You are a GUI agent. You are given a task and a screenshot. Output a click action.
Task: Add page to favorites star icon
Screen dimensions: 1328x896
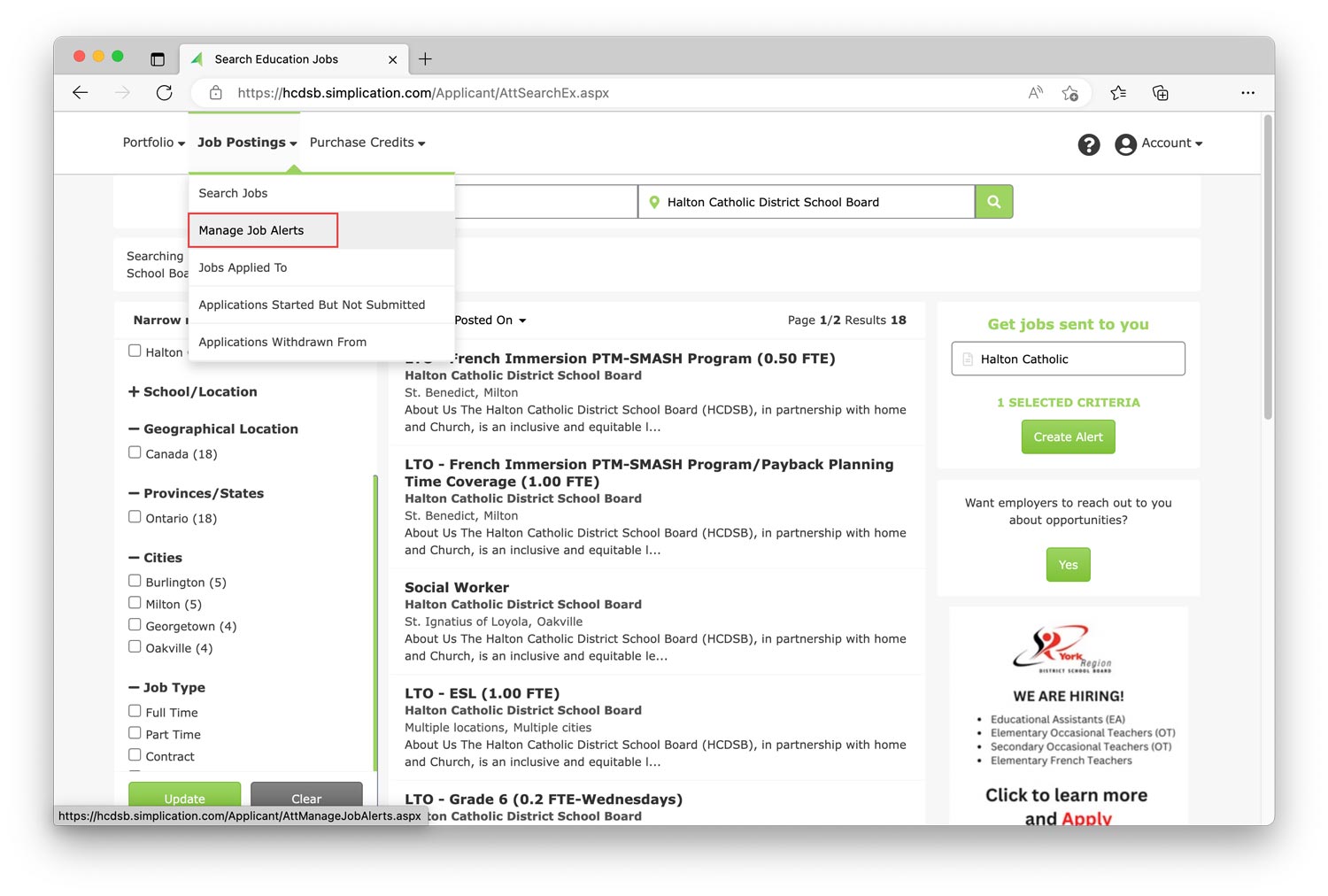tap(1070, 93)
